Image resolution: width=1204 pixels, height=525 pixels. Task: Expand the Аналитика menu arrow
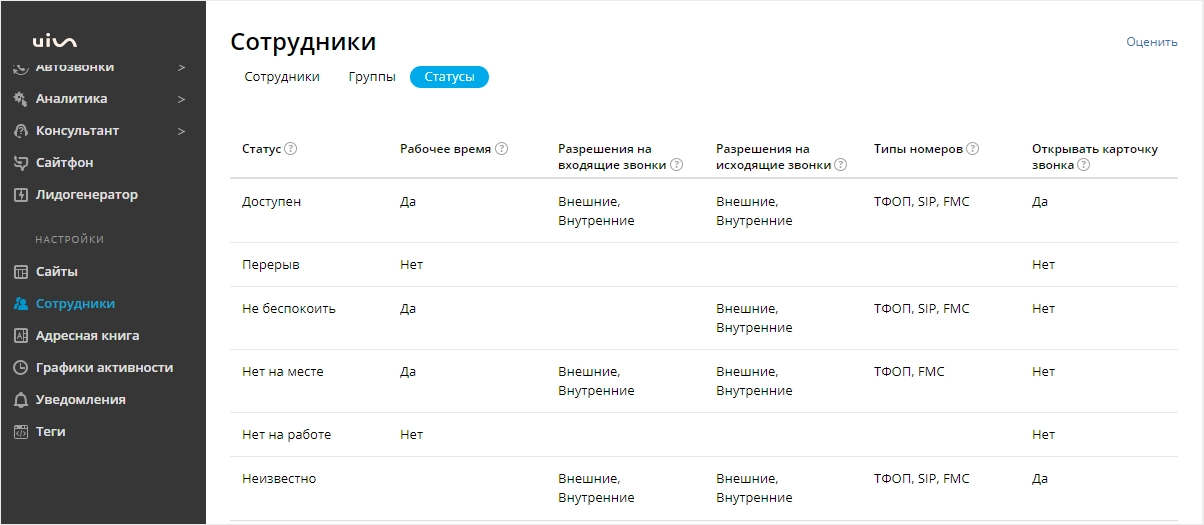pos(181,99)
